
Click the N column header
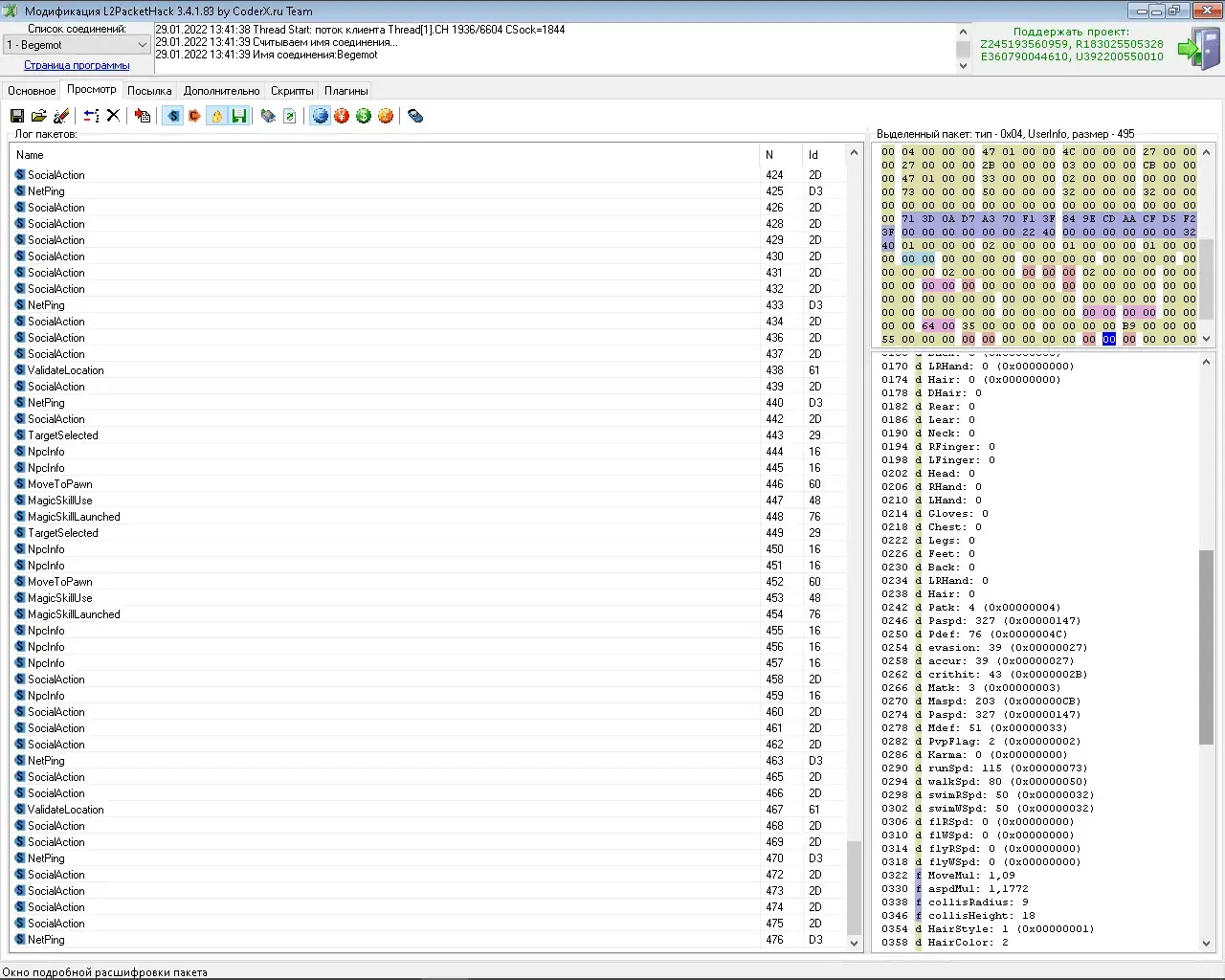pos(781,155)
